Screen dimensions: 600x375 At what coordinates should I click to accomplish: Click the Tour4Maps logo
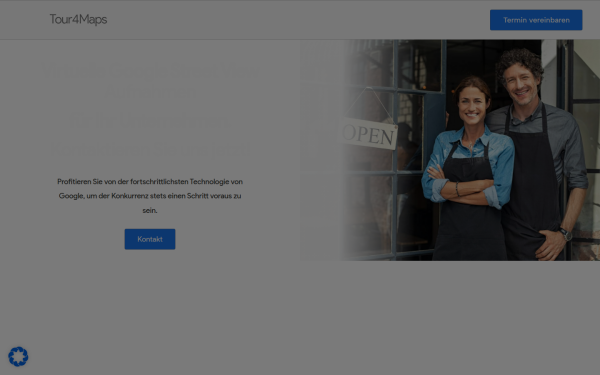pyautogui.click(x=78, y=20)
